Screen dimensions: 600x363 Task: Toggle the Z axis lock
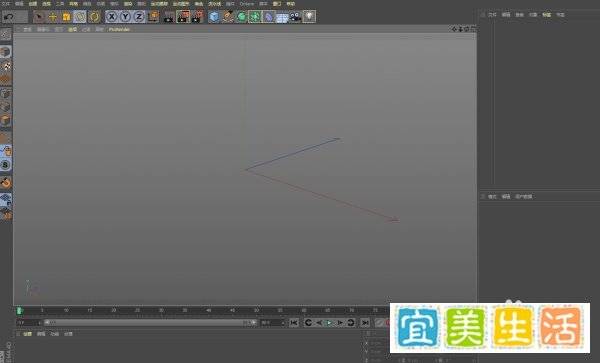tap(139, 17)
